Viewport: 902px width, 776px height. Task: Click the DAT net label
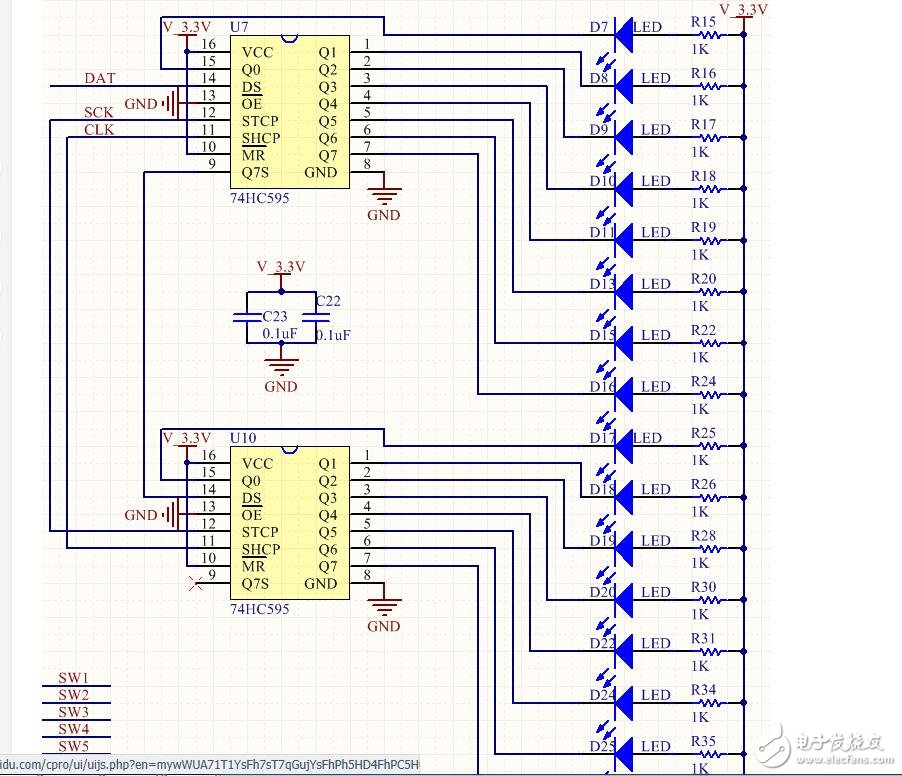pos(99,78)
